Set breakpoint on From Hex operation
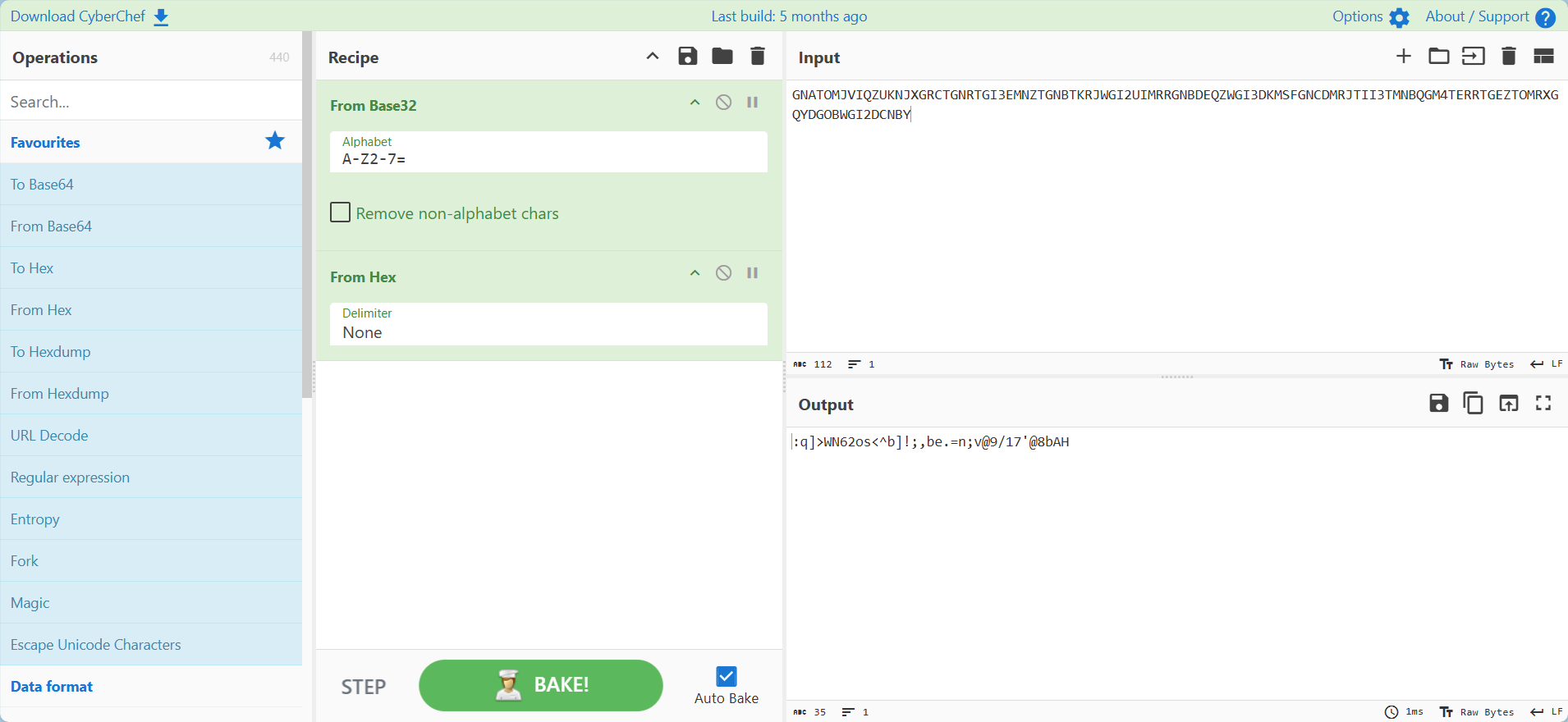Image resolution: width=1568 pixels, height=722 pixels. pos(752,273)
